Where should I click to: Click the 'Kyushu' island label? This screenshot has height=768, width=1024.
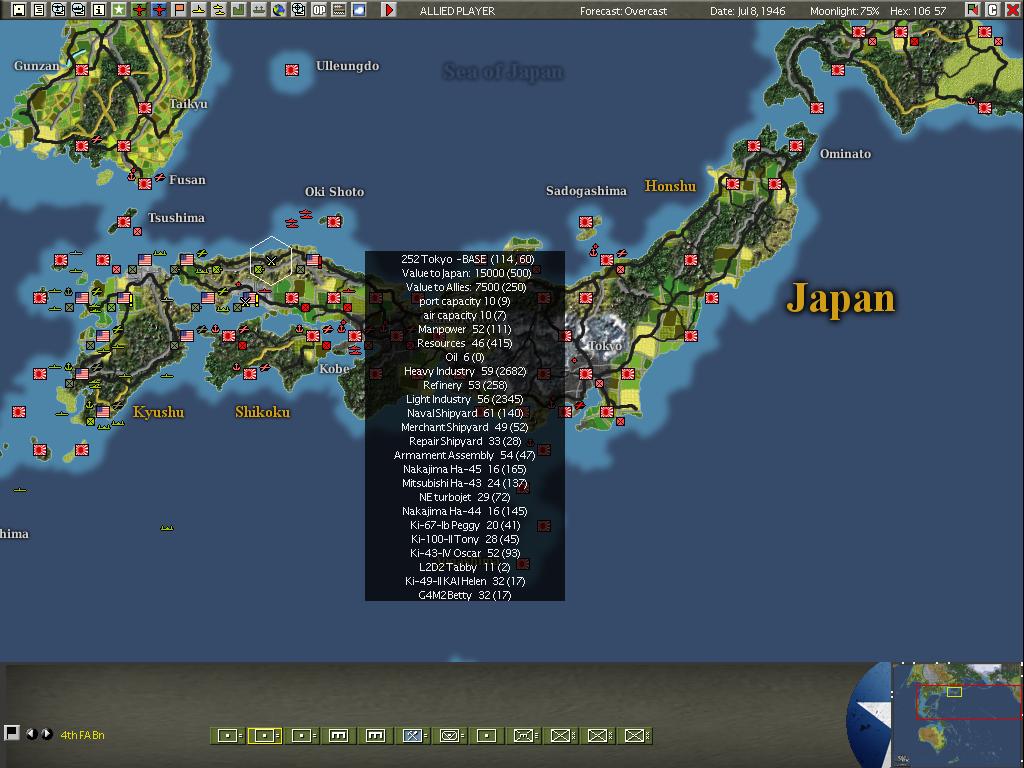[x=158, y=412]
